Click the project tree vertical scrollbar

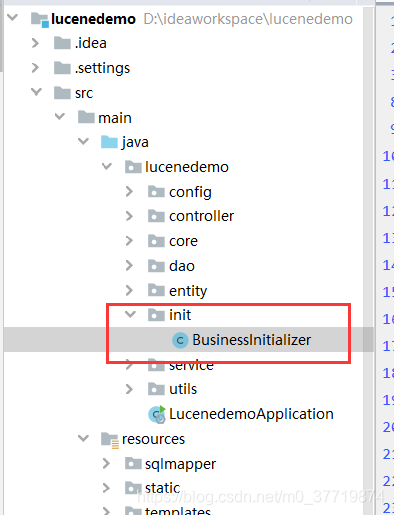tap(368, 260)
